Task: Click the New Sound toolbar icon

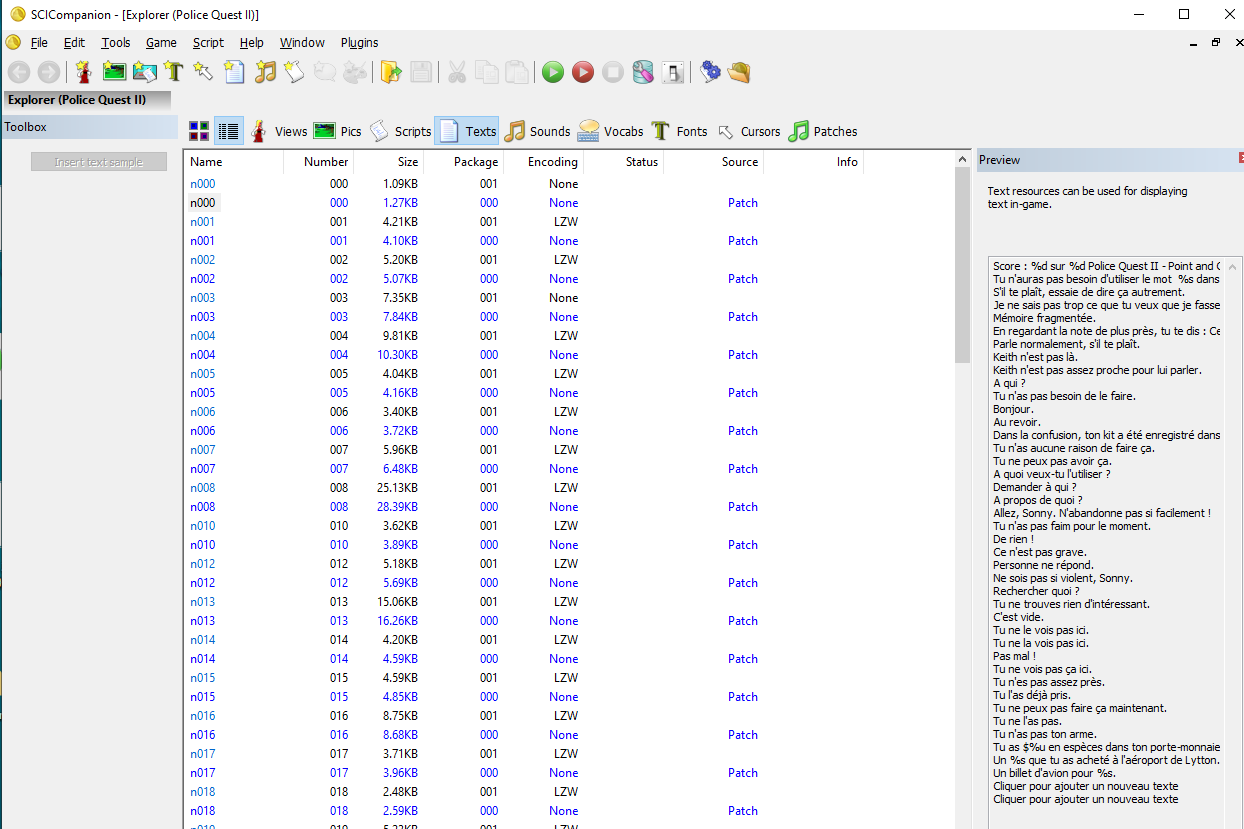Action: [264, 72]
